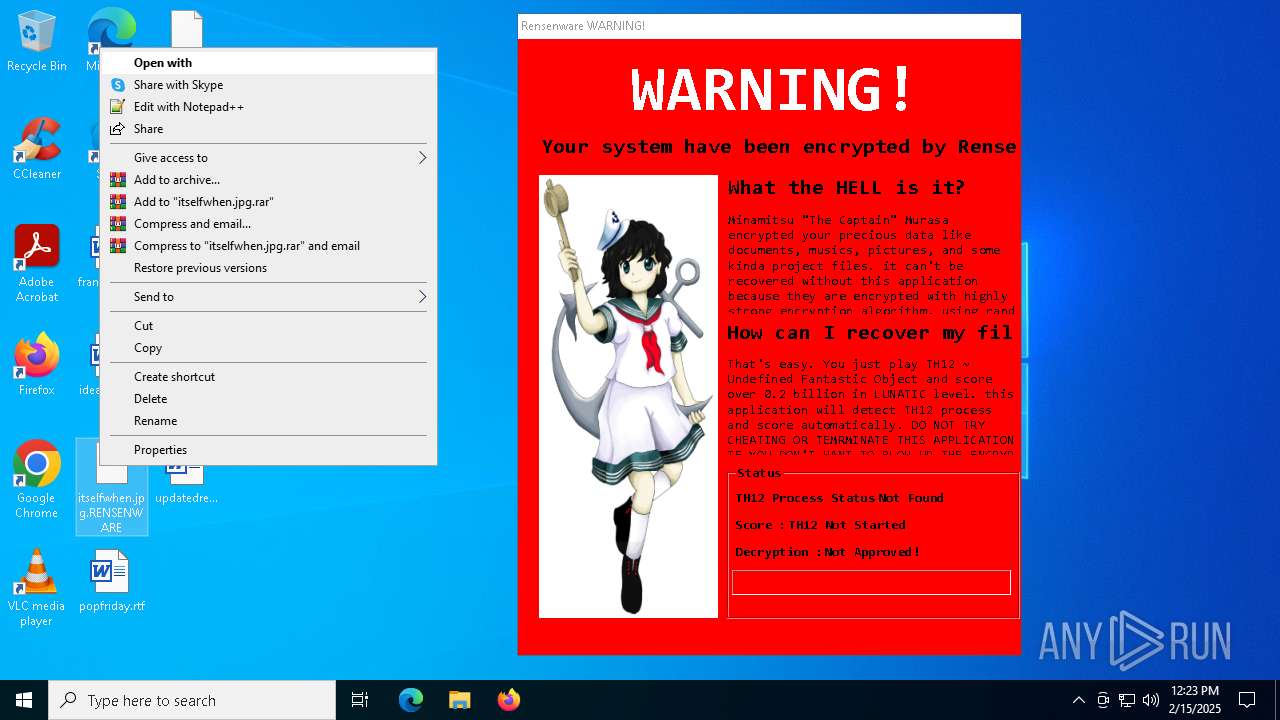Screen dimensions: 1280x720
Task: Open File Explorer from taskbar
Action: pyautogui.click(x=459, y=700)
